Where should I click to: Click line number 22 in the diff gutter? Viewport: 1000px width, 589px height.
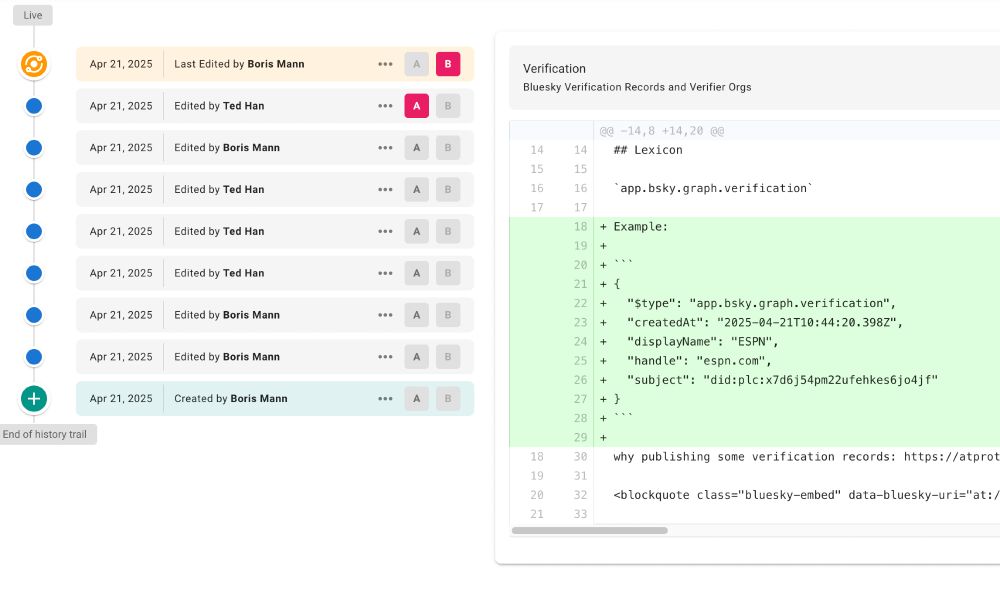coord(580,303)
